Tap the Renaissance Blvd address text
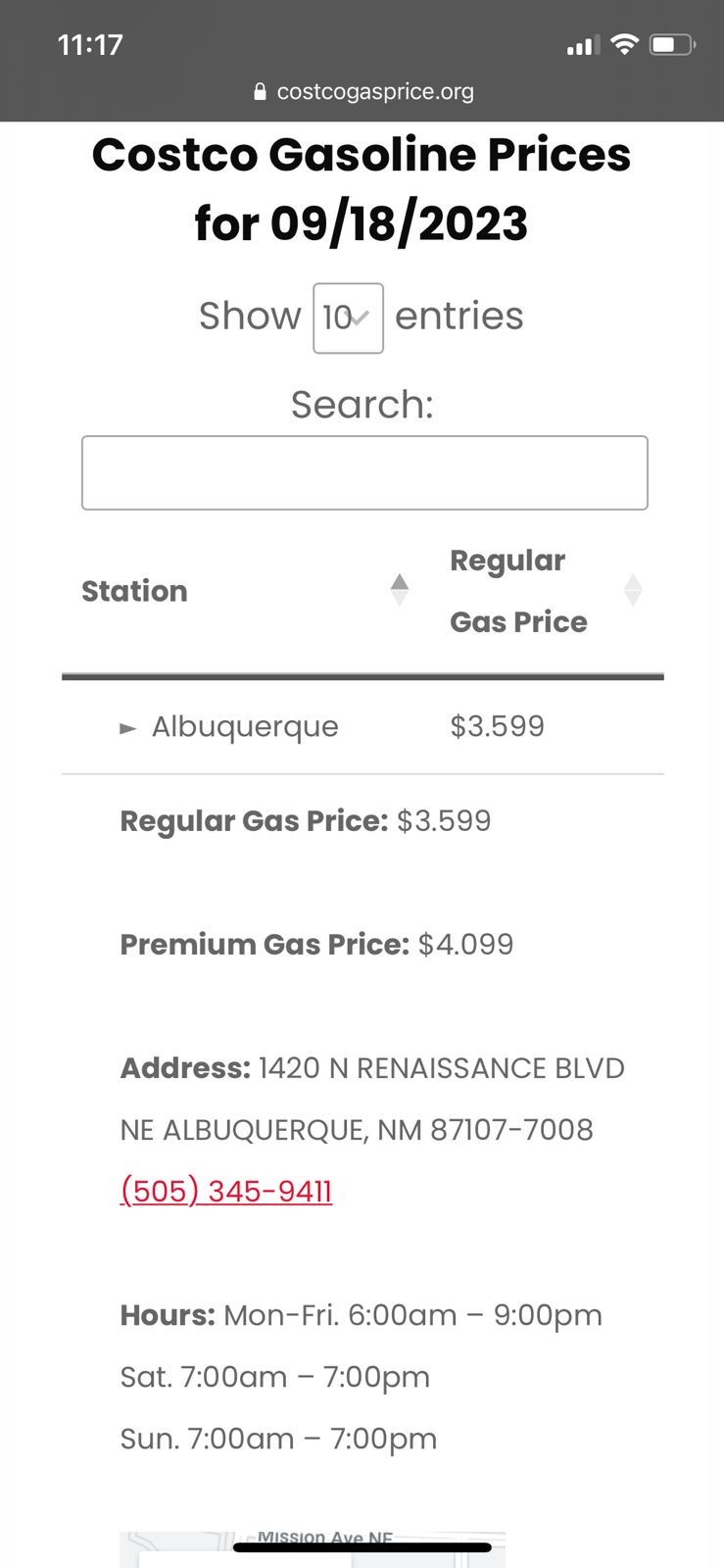 pyautogui.click(x=441, y=1068)
